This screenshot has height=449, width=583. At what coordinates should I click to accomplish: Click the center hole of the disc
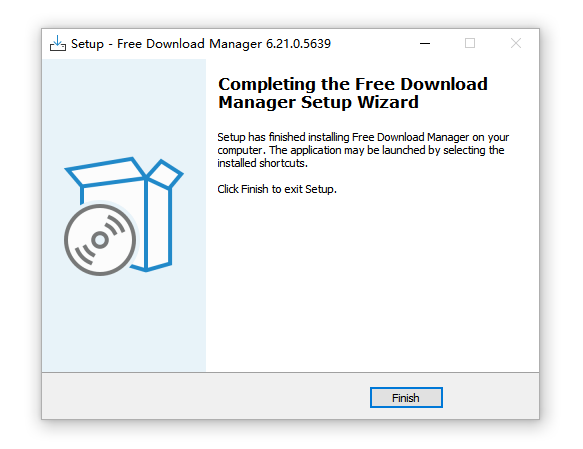point(100,240)
